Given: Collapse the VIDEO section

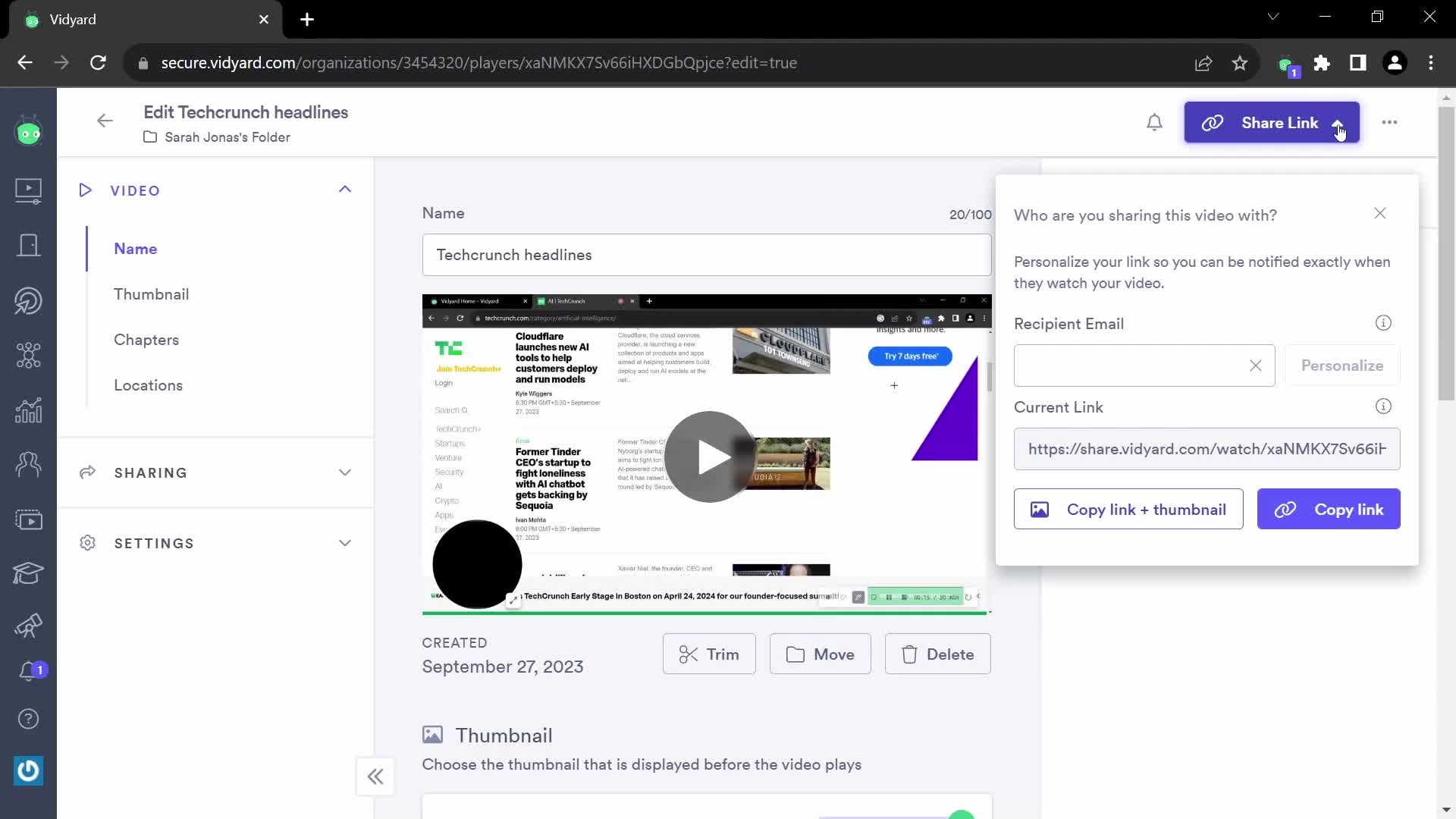Looking at the screenshot, I should 345,190.
